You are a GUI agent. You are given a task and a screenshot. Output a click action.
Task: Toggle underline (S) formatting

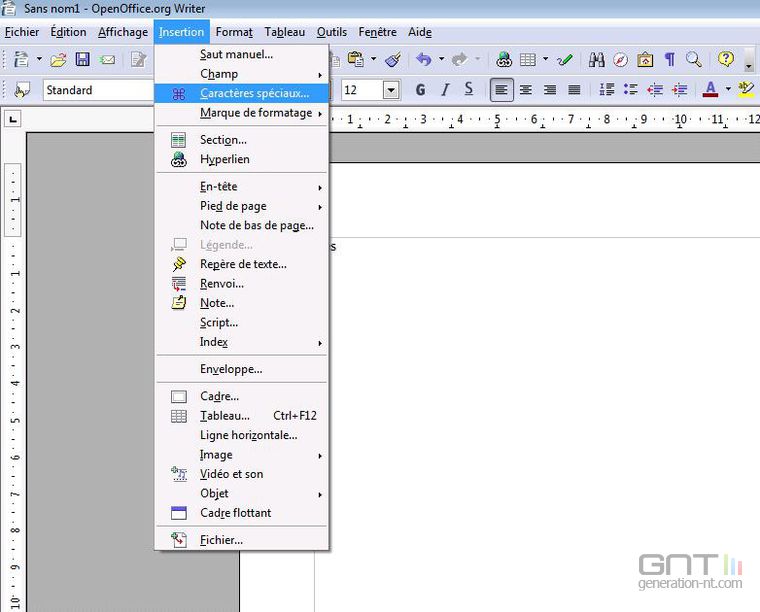[x=469, y=90]
